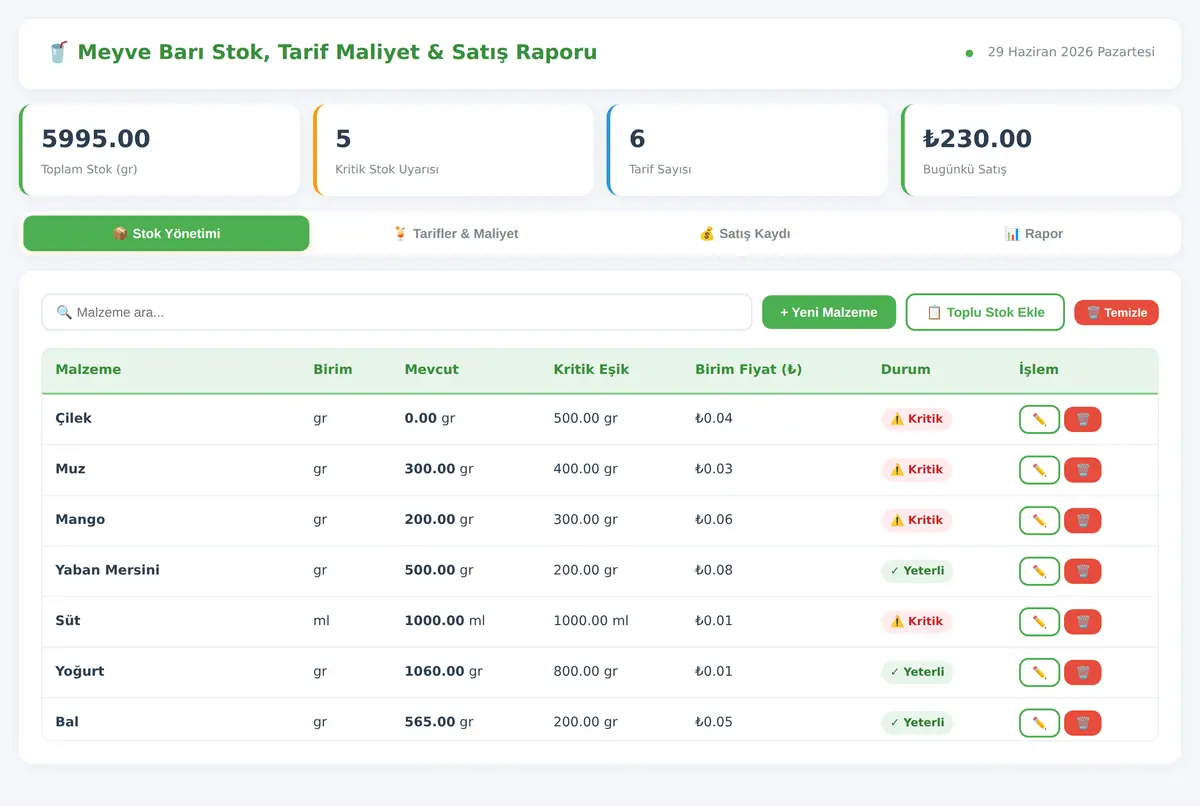The image size is (1200, 806).
Task: Delete the Muz ingredient row
Action: 1083,470
